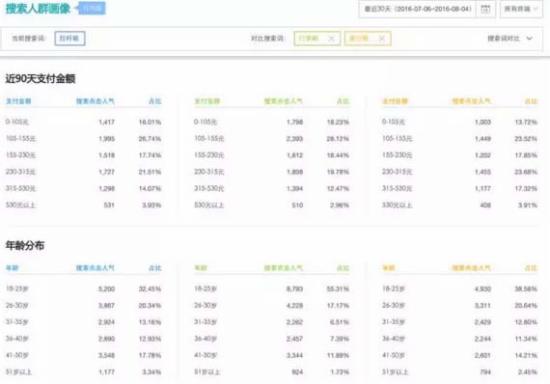Click yellow 年龄 column header
Viewport: 550px width, 384px height.
click(x=388, y=268)
